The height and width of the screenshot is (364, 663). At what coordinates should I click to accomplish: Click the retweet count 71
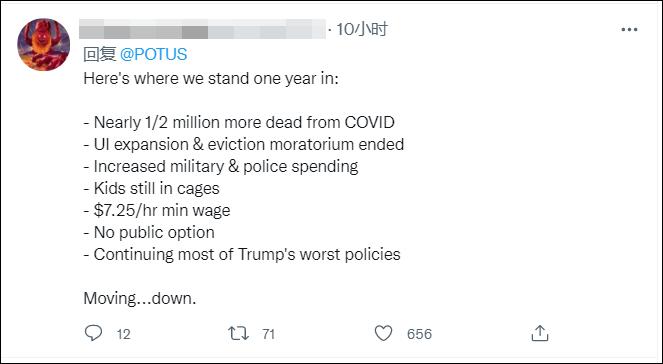[268, 334]
